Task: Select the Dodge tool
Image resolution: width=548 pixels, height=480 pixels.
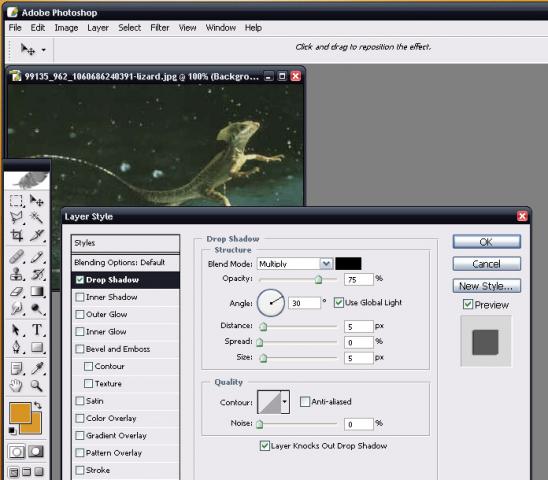Action: [36, 308]
